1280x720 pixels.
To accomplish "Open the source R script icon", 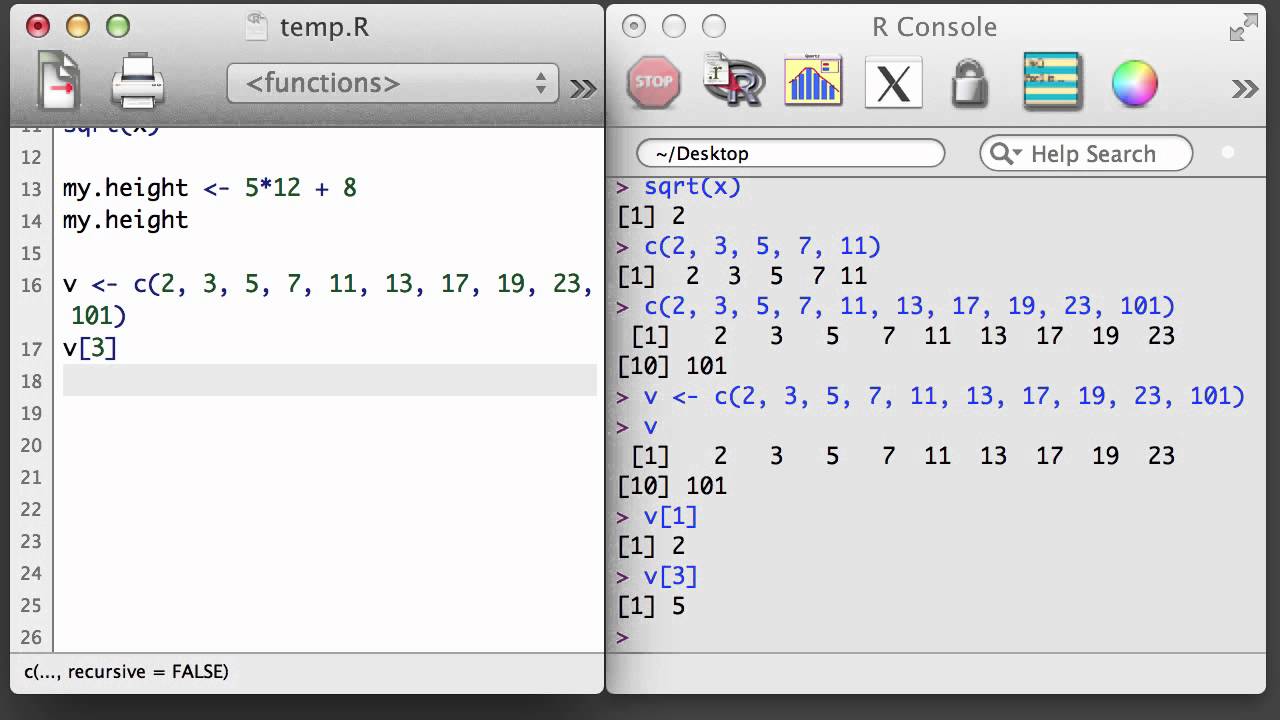I will tap(734, 80).
